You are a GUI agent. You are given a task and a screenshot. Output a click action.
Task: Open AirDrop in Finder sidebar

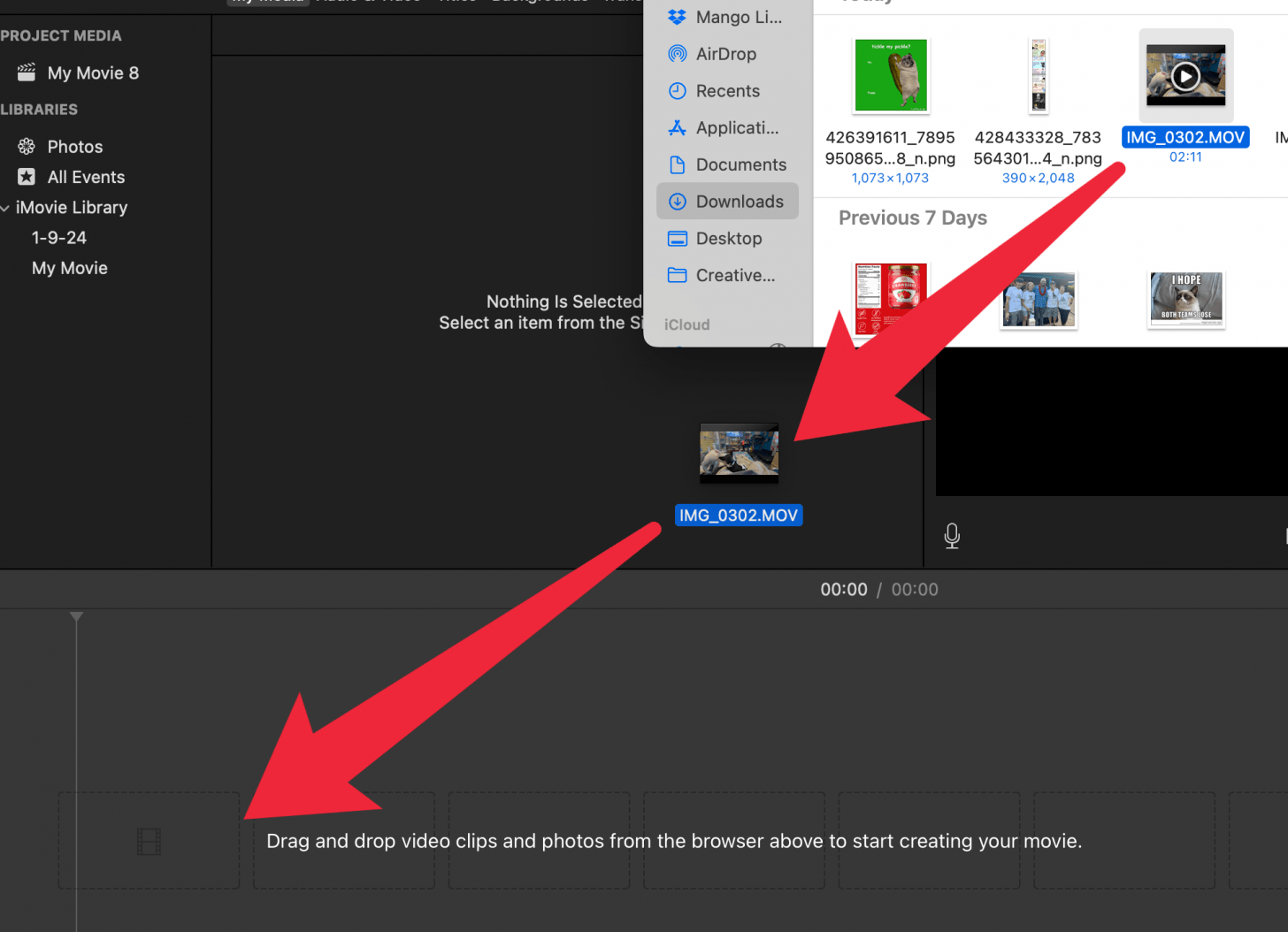point(726,54)
